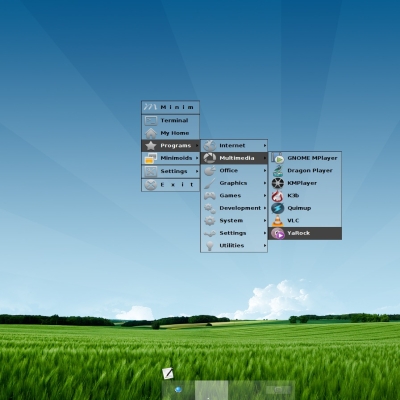Click the My Home house icon
This screenshot has height=400, width=400.
coord(151,133)
